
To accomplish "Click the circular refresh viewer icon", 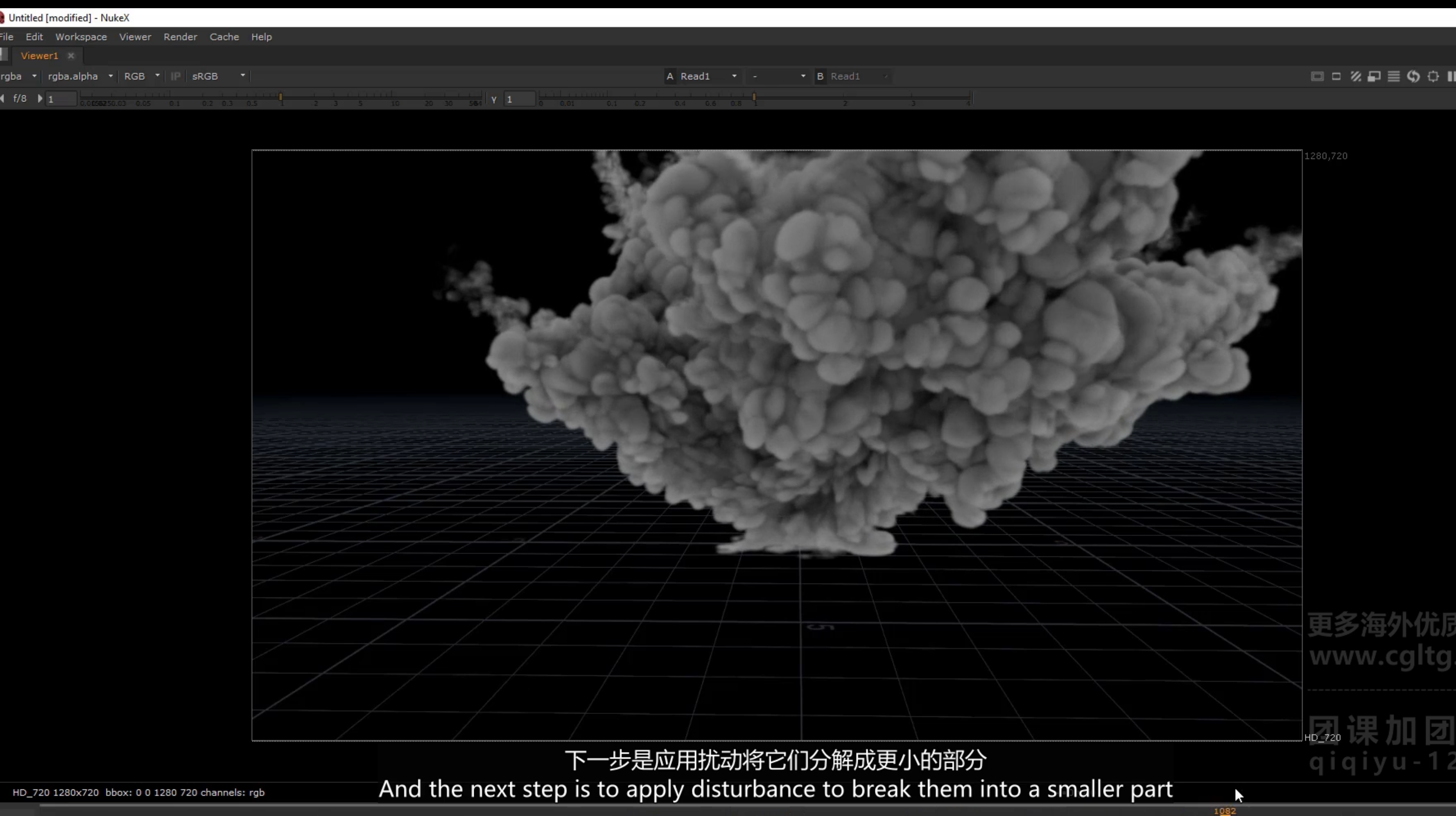I will (x=1413, y=76).
